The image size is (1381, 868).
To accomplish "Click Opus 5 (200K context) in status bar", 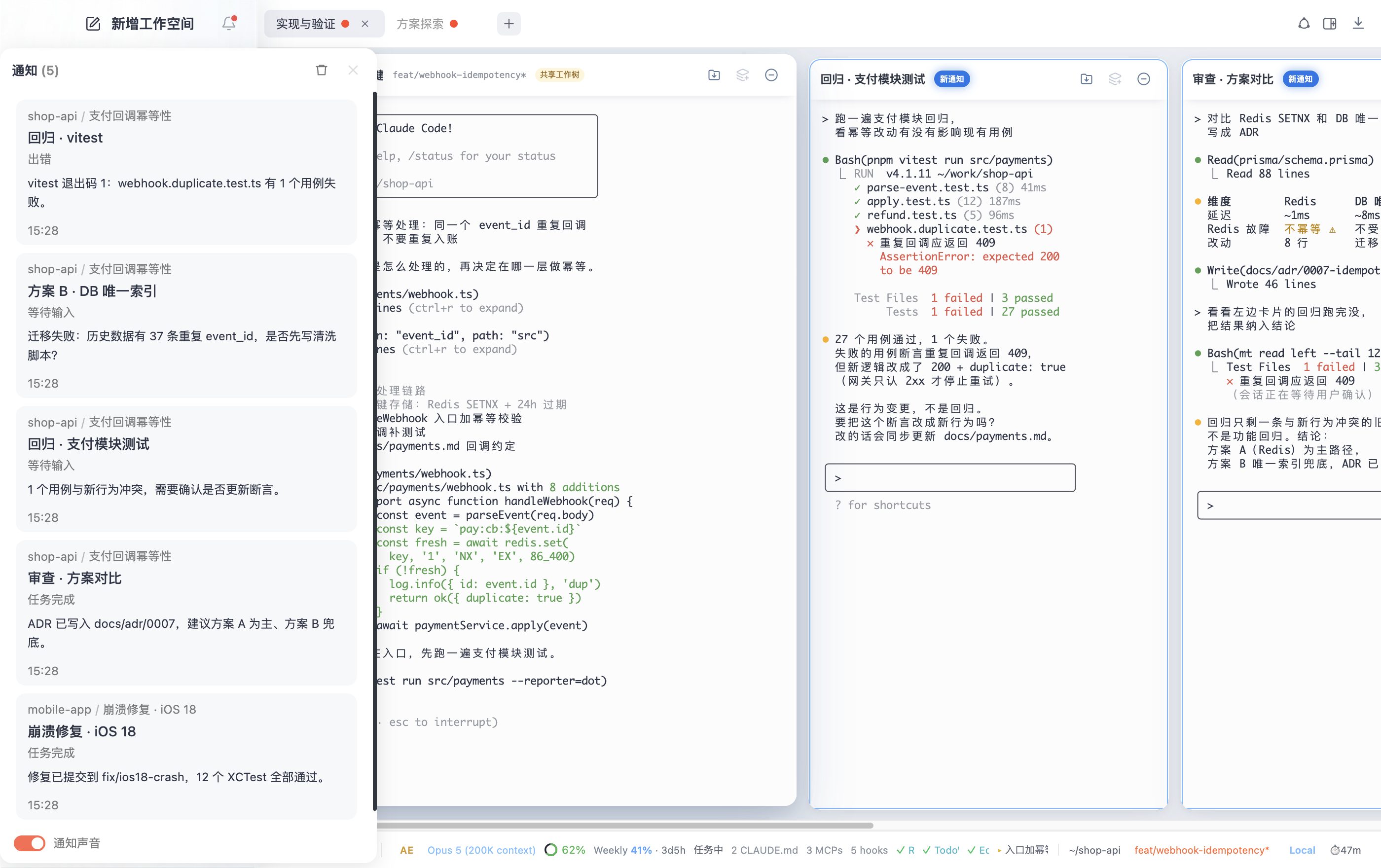I will pyautogui.click(x=481, y=850).
